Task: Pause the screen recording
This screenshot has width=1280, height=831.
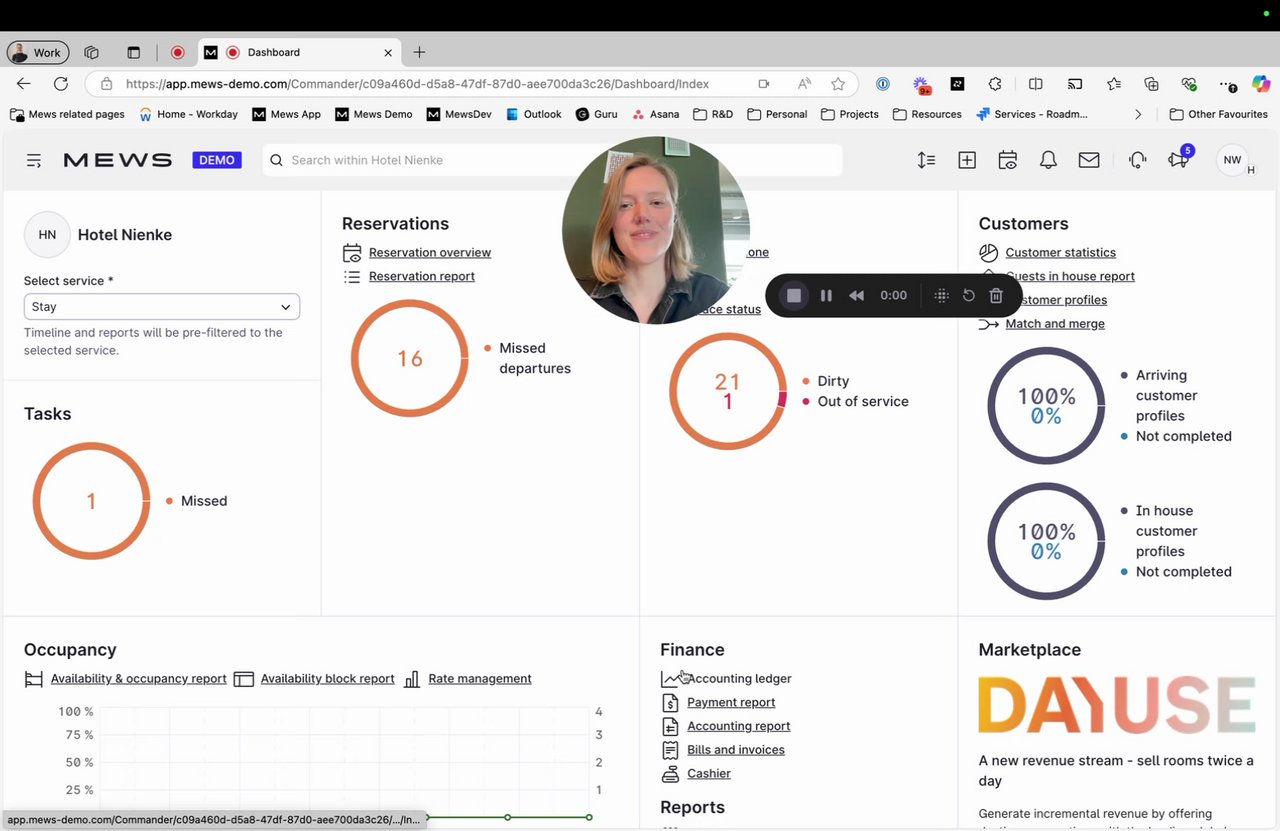Action: tap(826, 296)
